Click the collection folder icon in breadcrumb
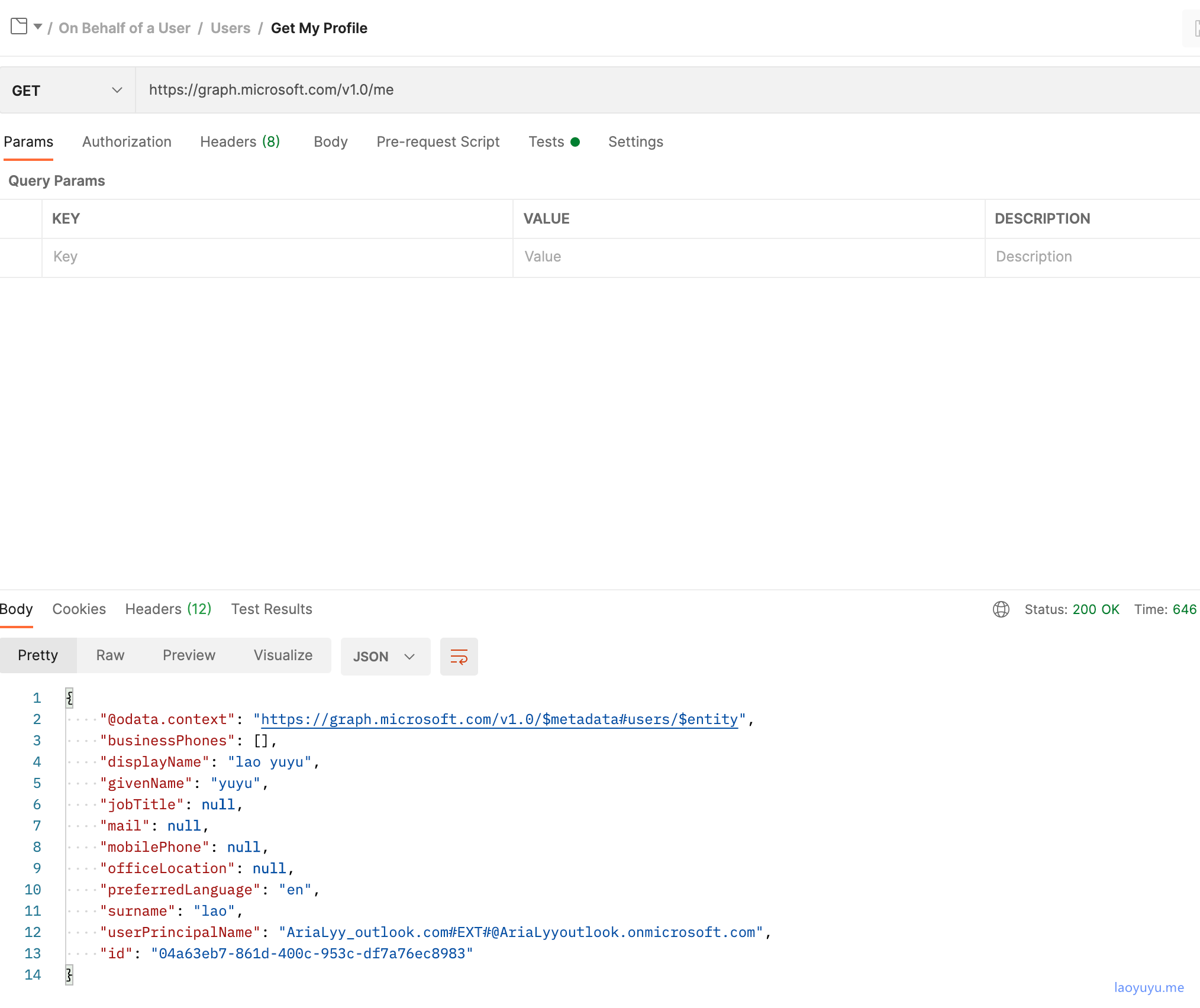This screenshot has height=1008, width=1200. coord(19,27)
